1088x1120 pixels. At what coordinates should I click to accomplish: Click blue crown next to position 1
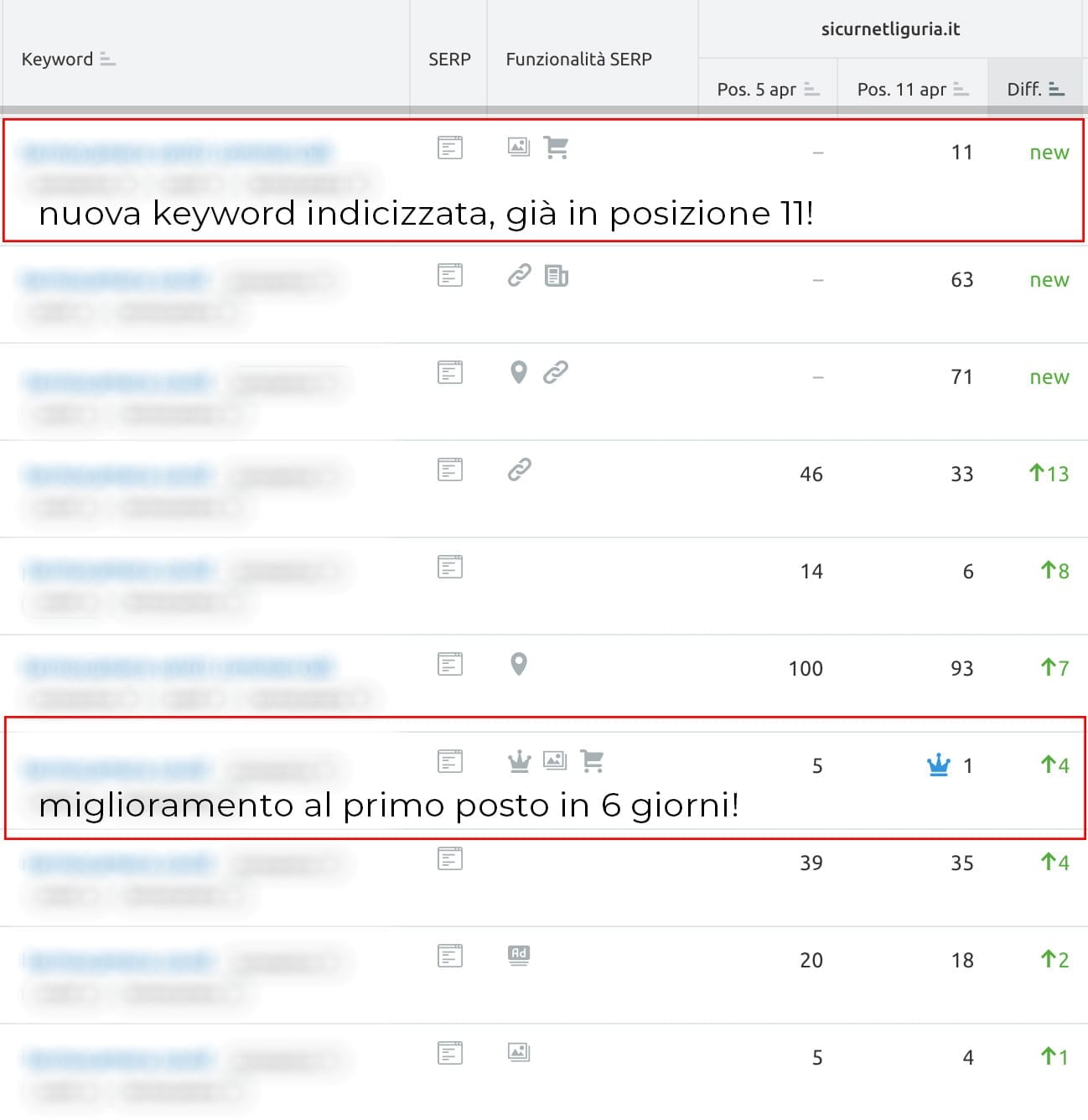coord(939,765)
